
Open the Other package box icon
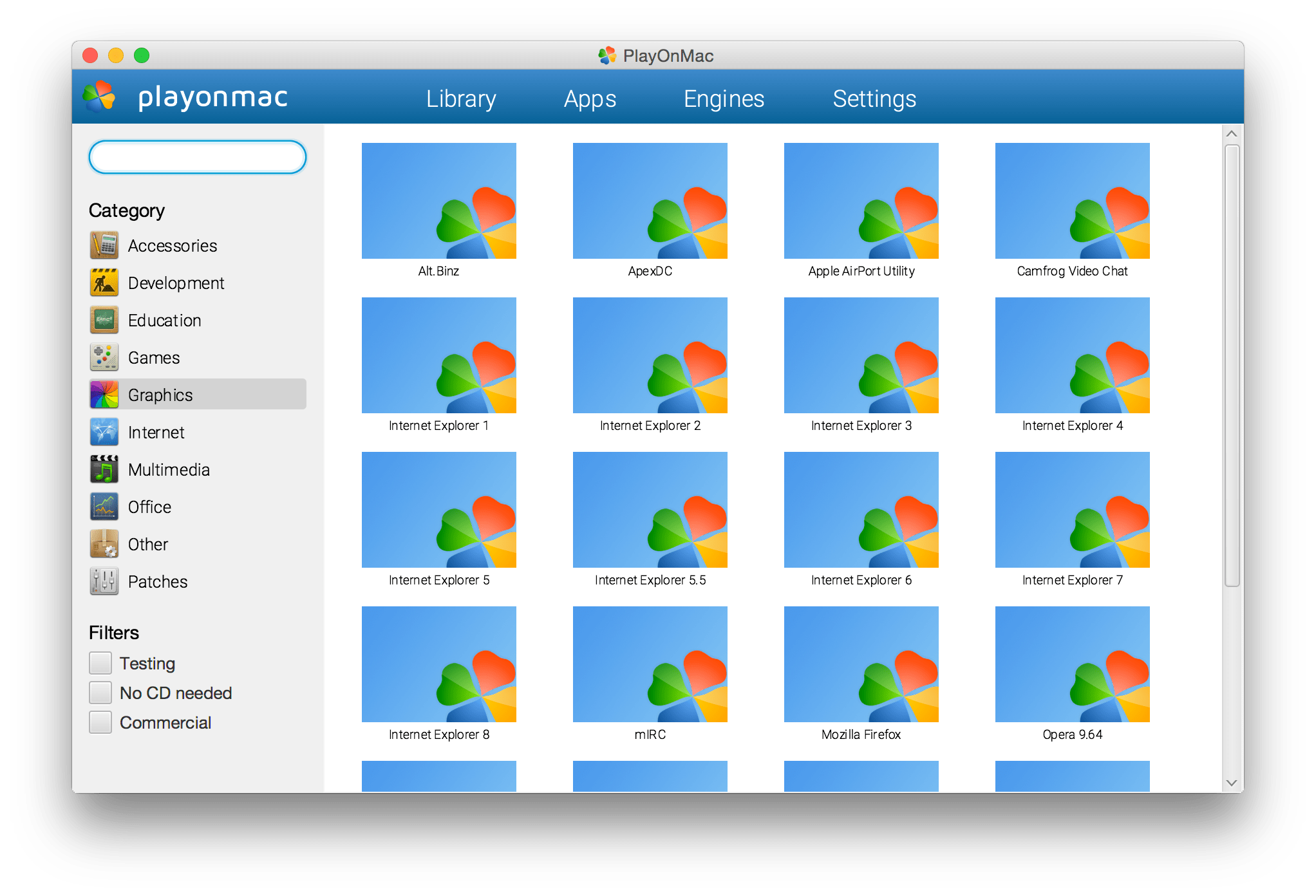(104, 544)
